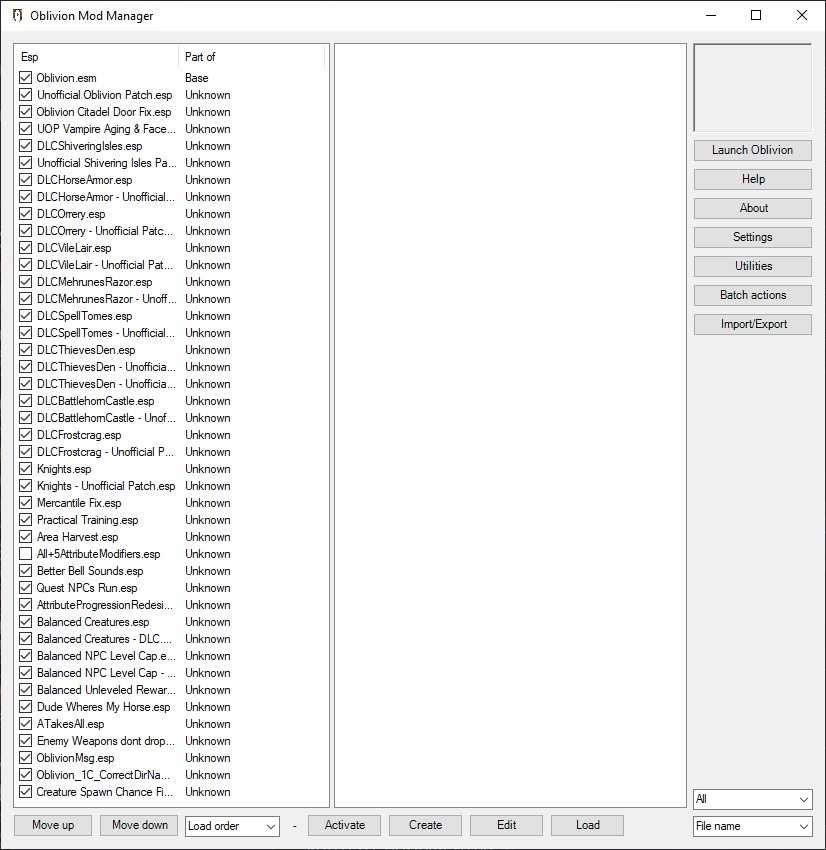Uncheck Area Harvest.esp checkbox
Image resolution: width=826 pixels, height=850 pixels.
[25, 537]
